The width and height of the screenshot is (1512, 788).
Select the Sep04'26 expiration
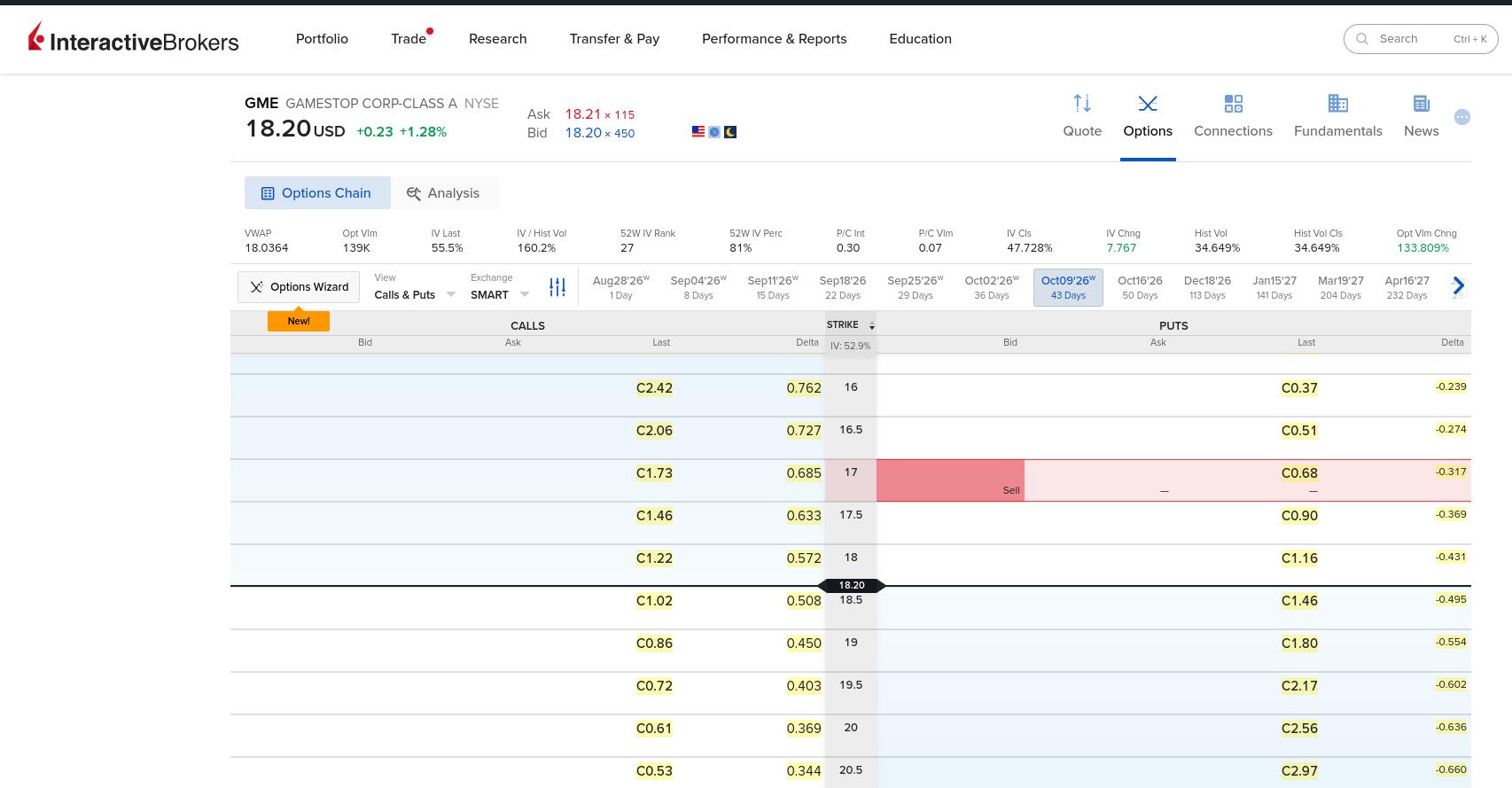698,287
